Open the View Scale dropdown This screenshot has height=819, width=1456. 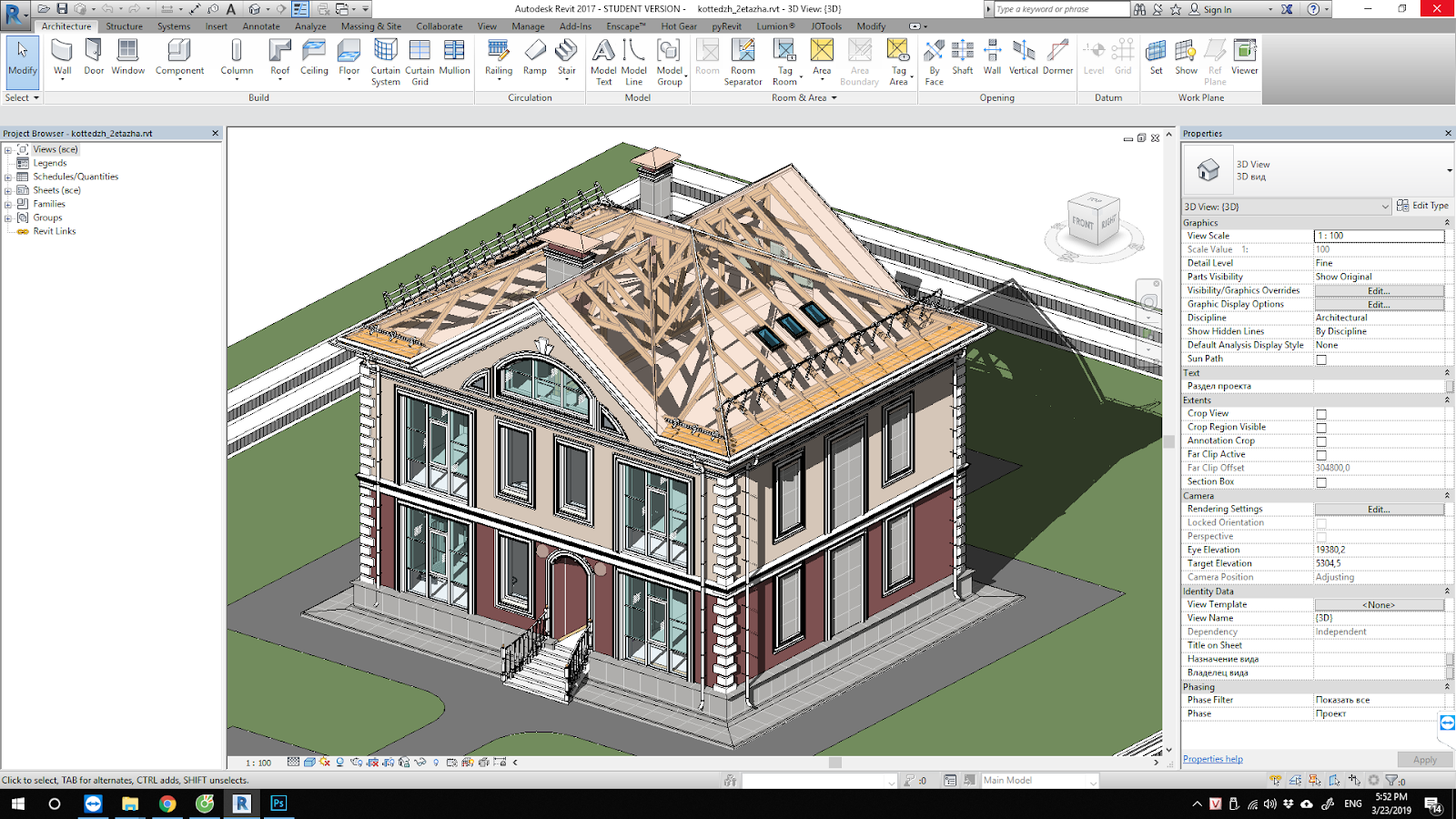[x=1380, y=235]
